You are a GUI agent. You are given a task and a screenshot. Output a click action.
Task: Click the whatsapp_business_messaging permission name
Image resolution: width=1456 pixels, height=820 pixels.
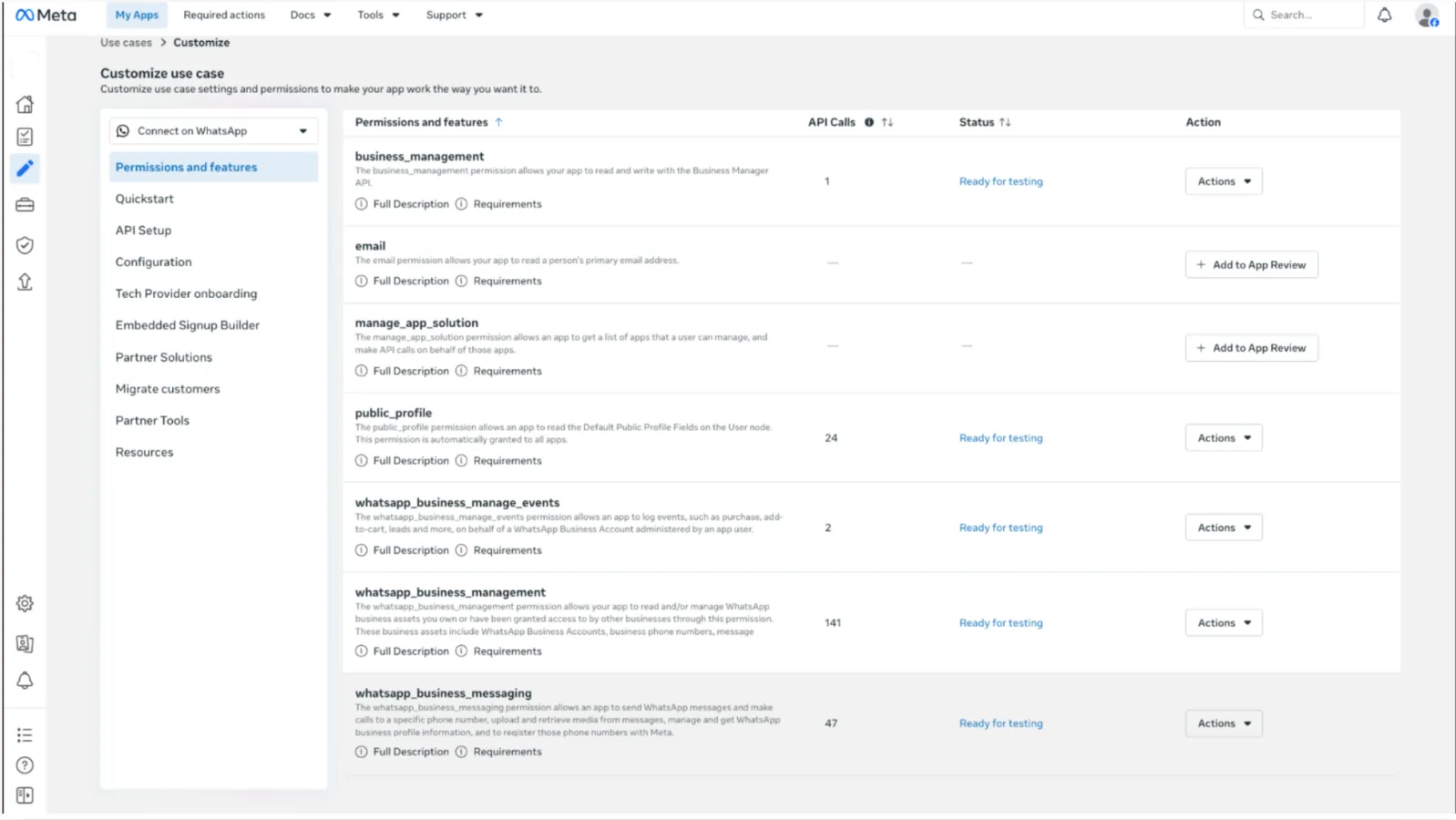tap(443, 693)
